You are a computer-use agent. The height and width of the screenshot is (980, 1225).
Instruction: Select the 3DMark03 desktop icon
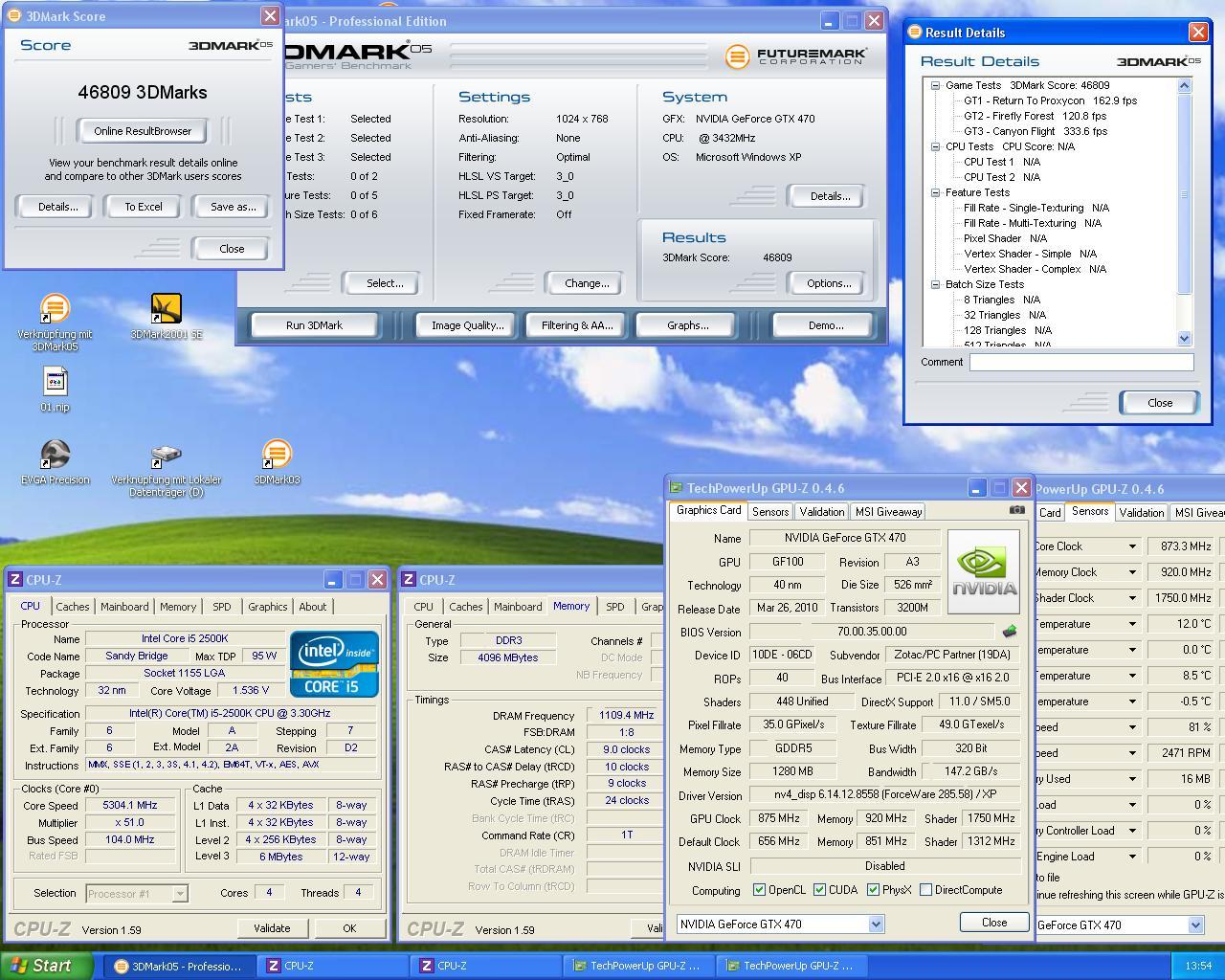pyautogui.click(x=277, y=455)
